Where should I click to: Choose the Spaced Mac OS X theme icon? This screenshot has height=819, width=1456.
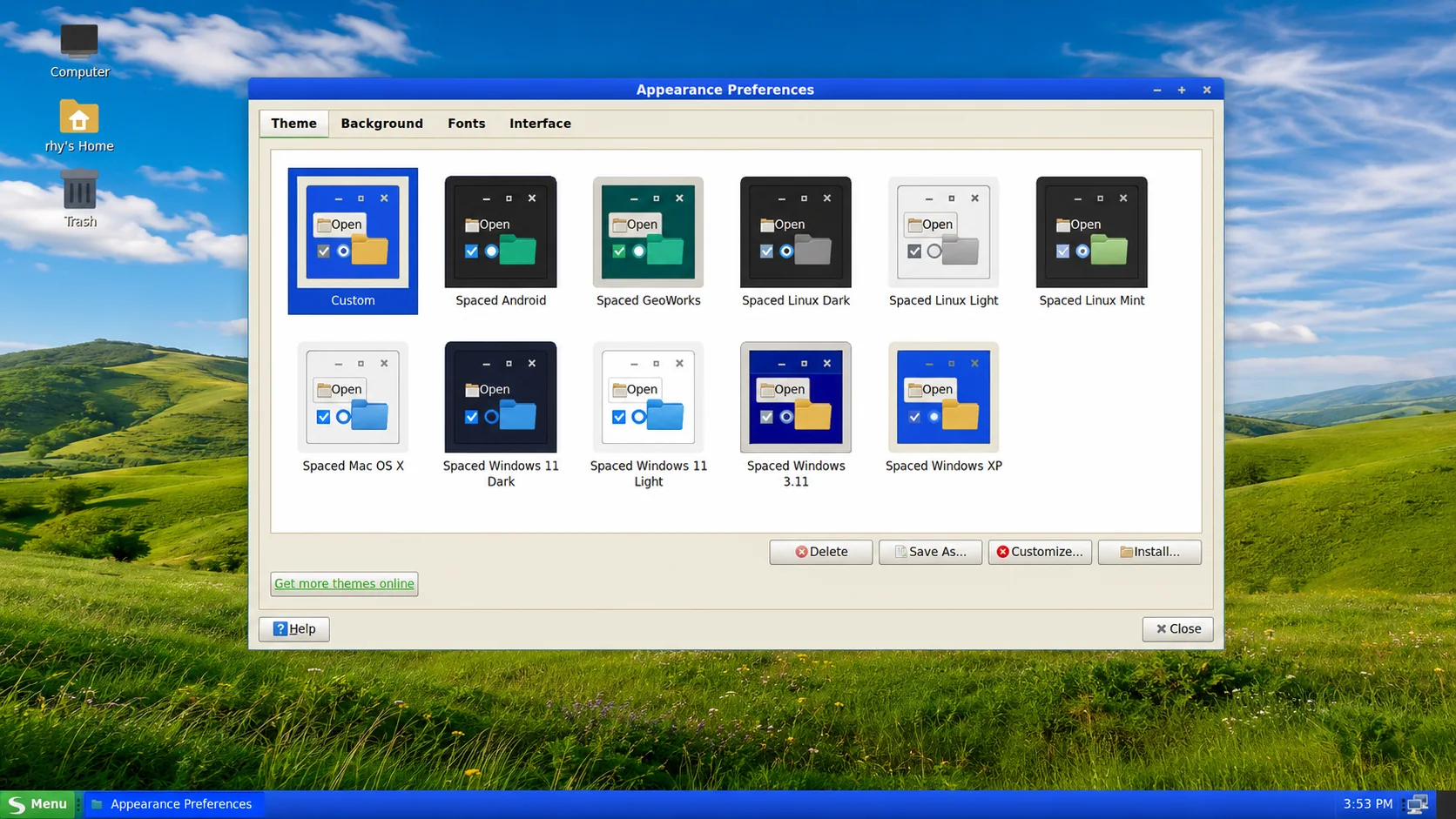point(353,397)
